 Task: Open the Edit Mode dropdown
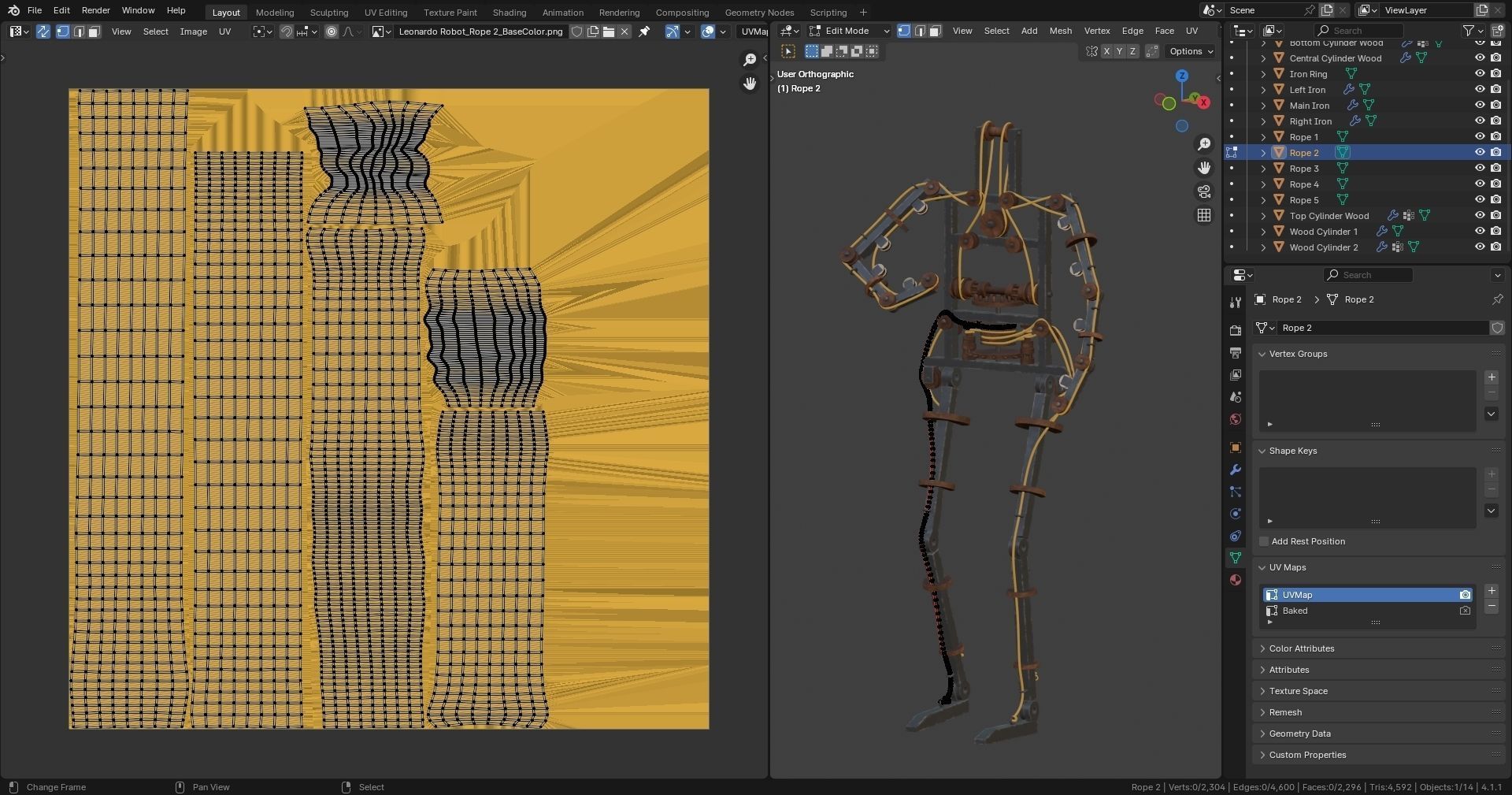click(849, 31)
